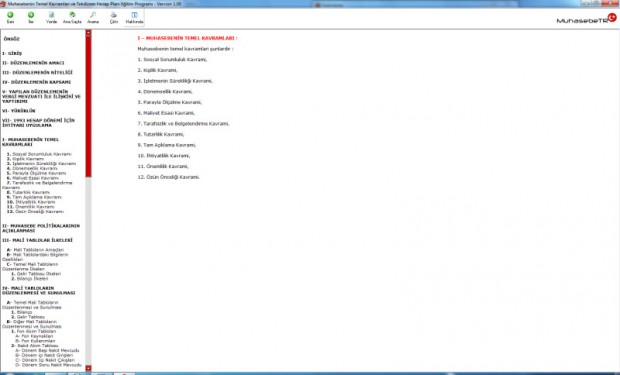
Task: Open IV- DÜZENLEMENİN KAPSAMI sidebar link
Action: click(x=37, y=82)
